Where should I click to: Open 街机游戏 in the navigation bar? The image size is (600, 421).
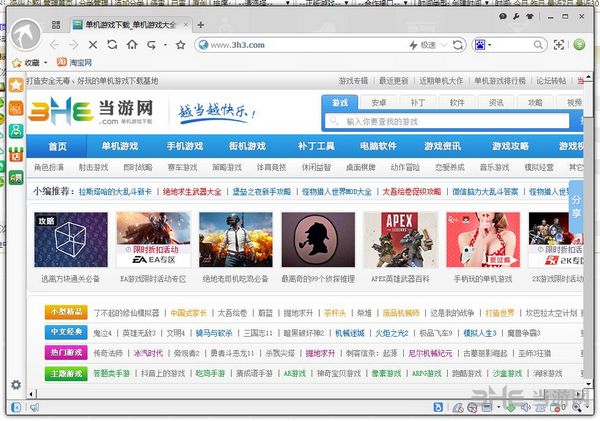pyautogui.click(x=247, y=146)
